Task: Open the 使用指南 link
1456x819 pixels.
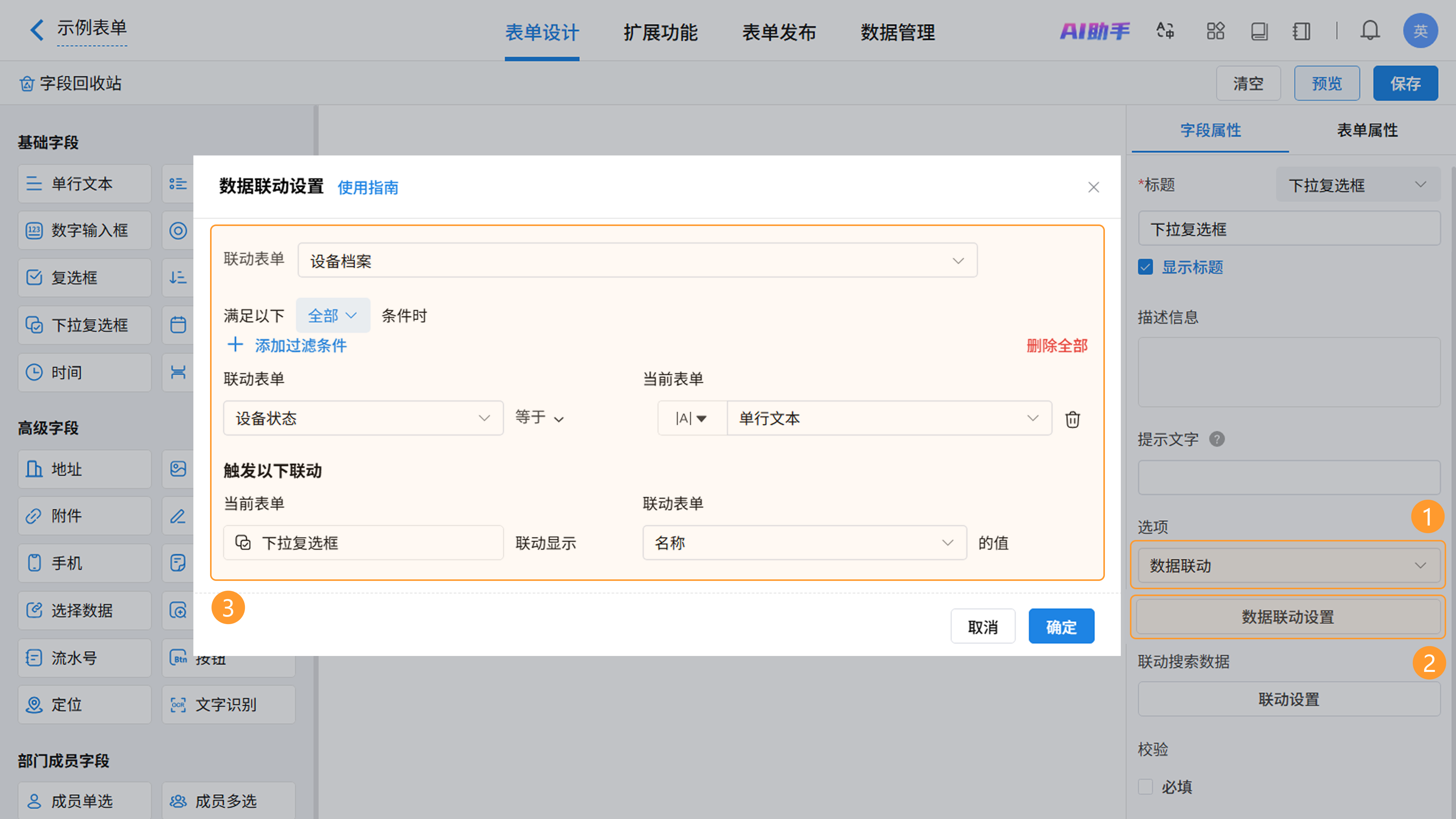Action: point(368,188)
